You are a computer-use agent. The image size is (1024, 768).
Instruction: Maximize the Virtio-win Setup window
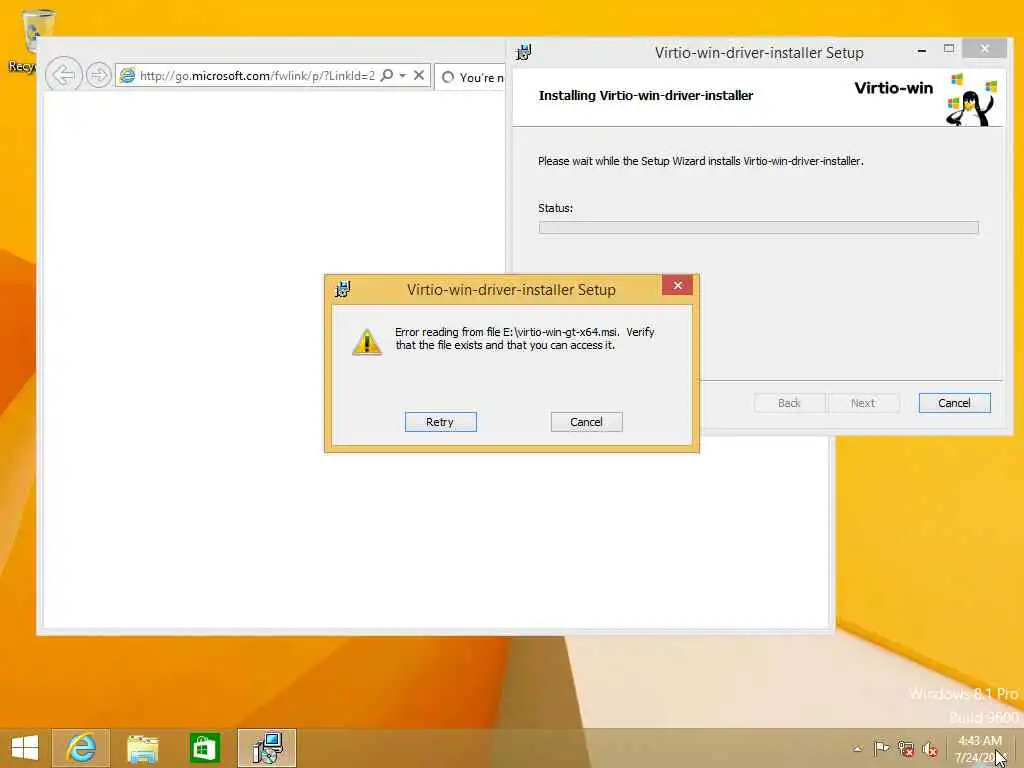coord(949,49)
